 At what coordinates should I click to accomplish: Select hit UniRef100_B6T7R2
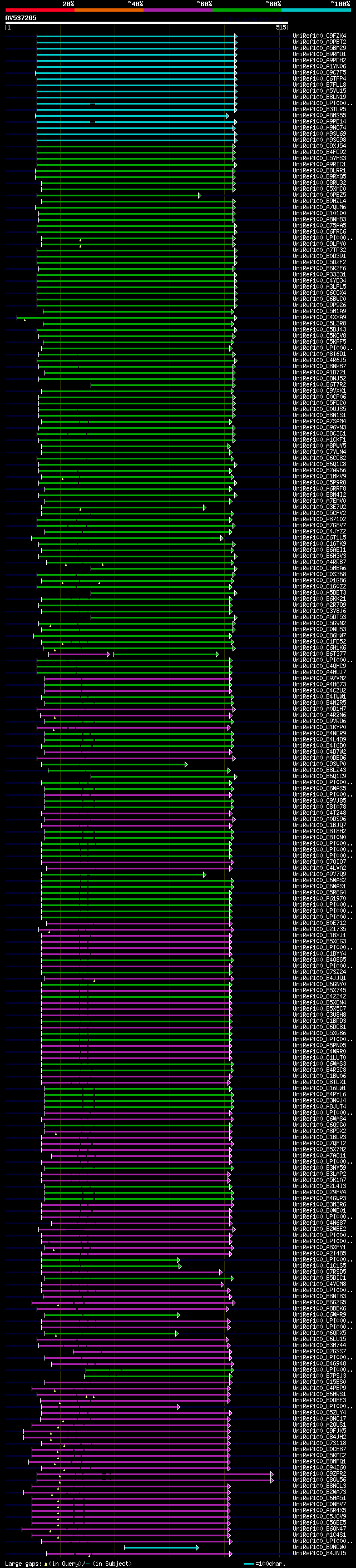[319, 385]
